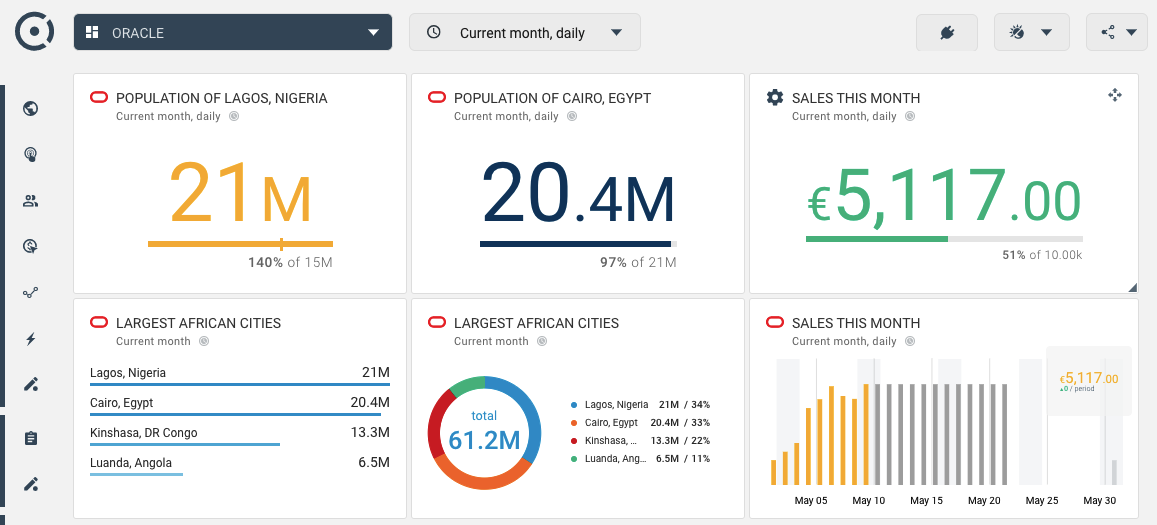Screen dimensions: 1157x525
Task: Open the share options dropdown
Action: point(1116,32)
